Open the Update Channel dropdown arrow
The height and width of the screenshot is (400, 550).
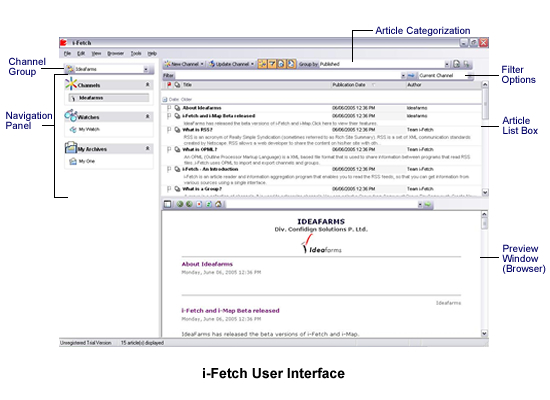[x=253, y=64]
